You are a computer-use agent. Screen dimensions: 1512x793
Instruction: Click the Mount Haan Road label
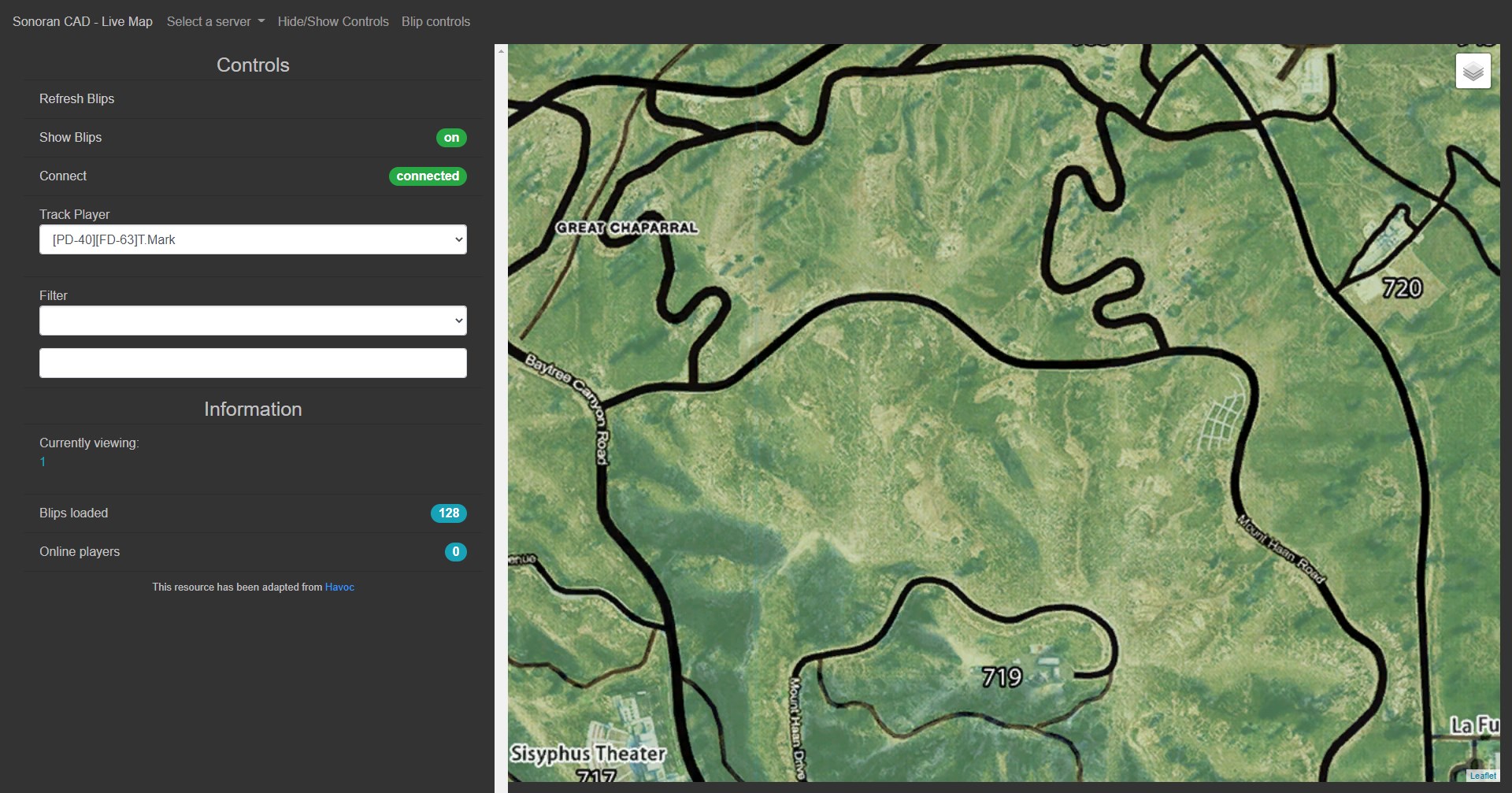coord(1281,548)
